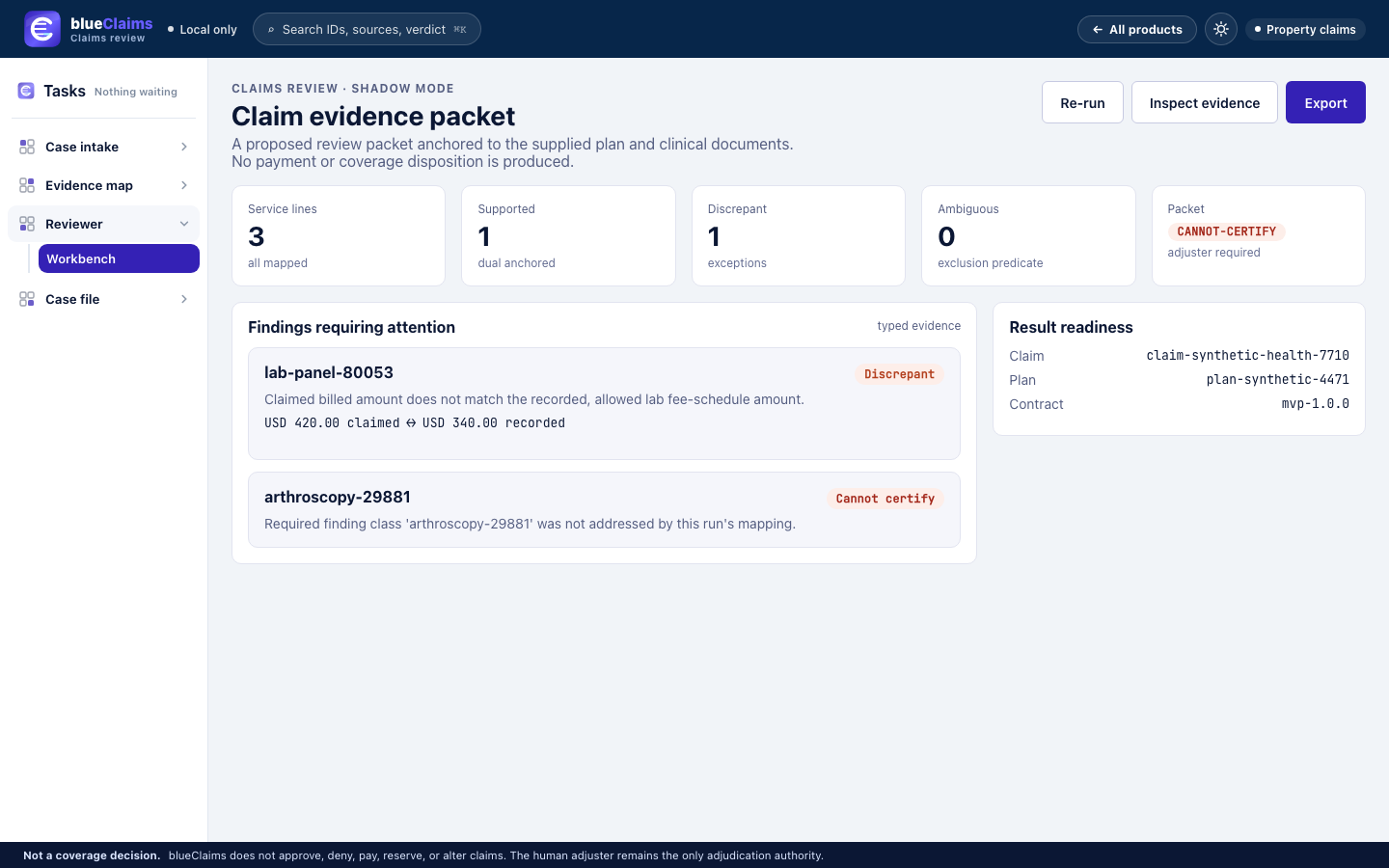Viewport: 1389px width, 868px height.
Task: Click the Re-run button
Action: (x=1082, y=102)
